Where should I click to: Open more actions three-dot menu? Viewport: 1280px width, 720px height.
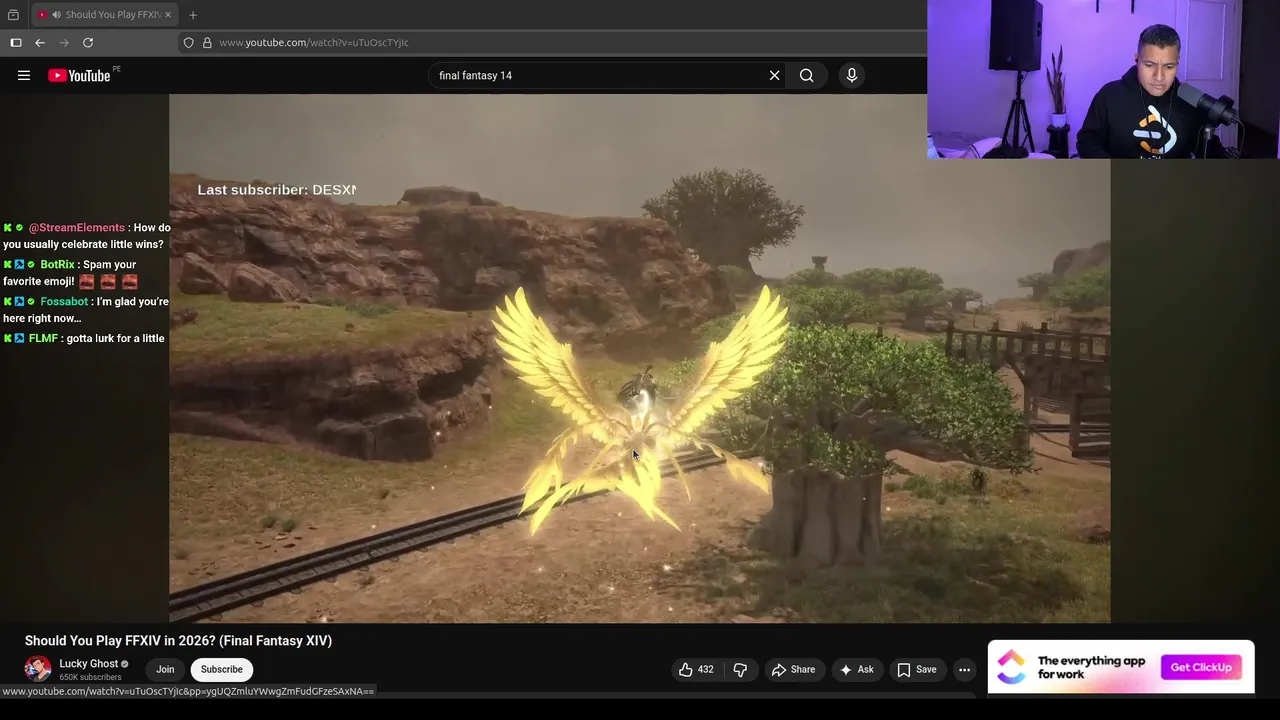pyautogui.click(x=964, y=670)
